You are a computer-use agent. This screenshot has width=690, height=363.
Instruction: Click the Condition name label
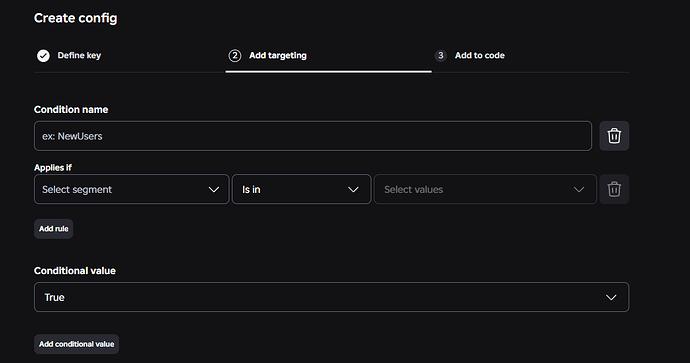tap(71, 110)
